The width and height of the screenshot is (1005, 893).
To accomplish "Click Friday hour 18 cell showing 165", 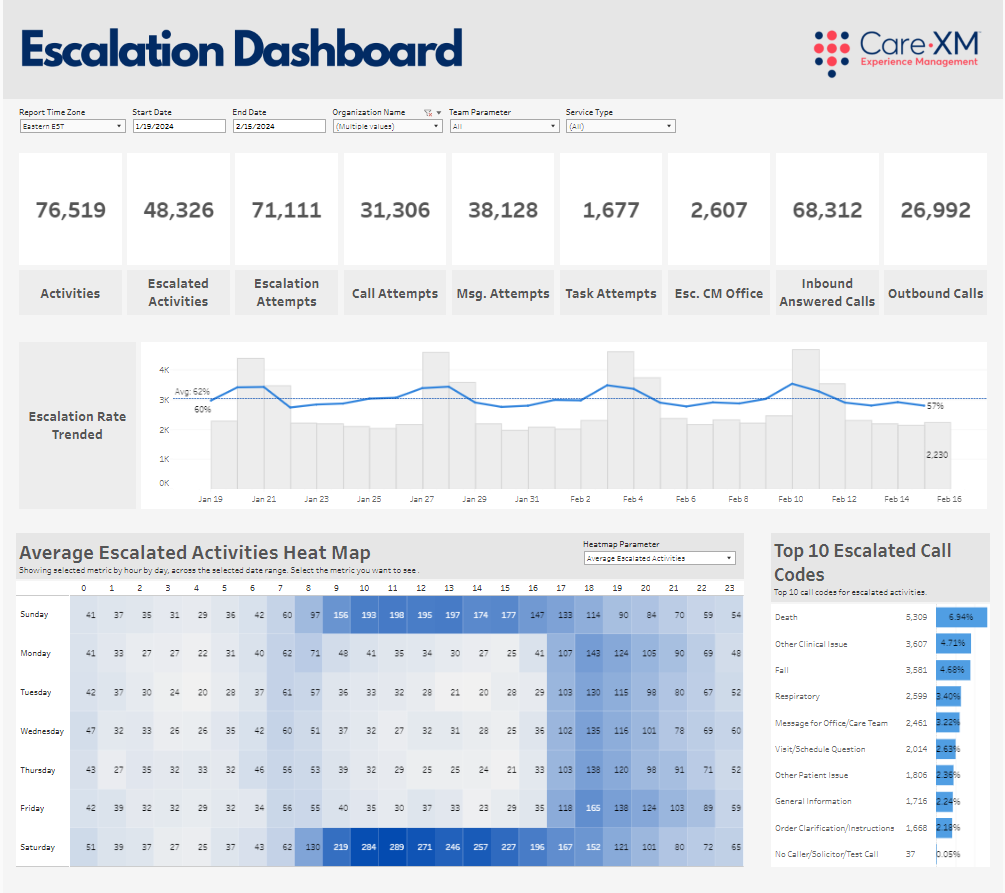I will [592, 808].
